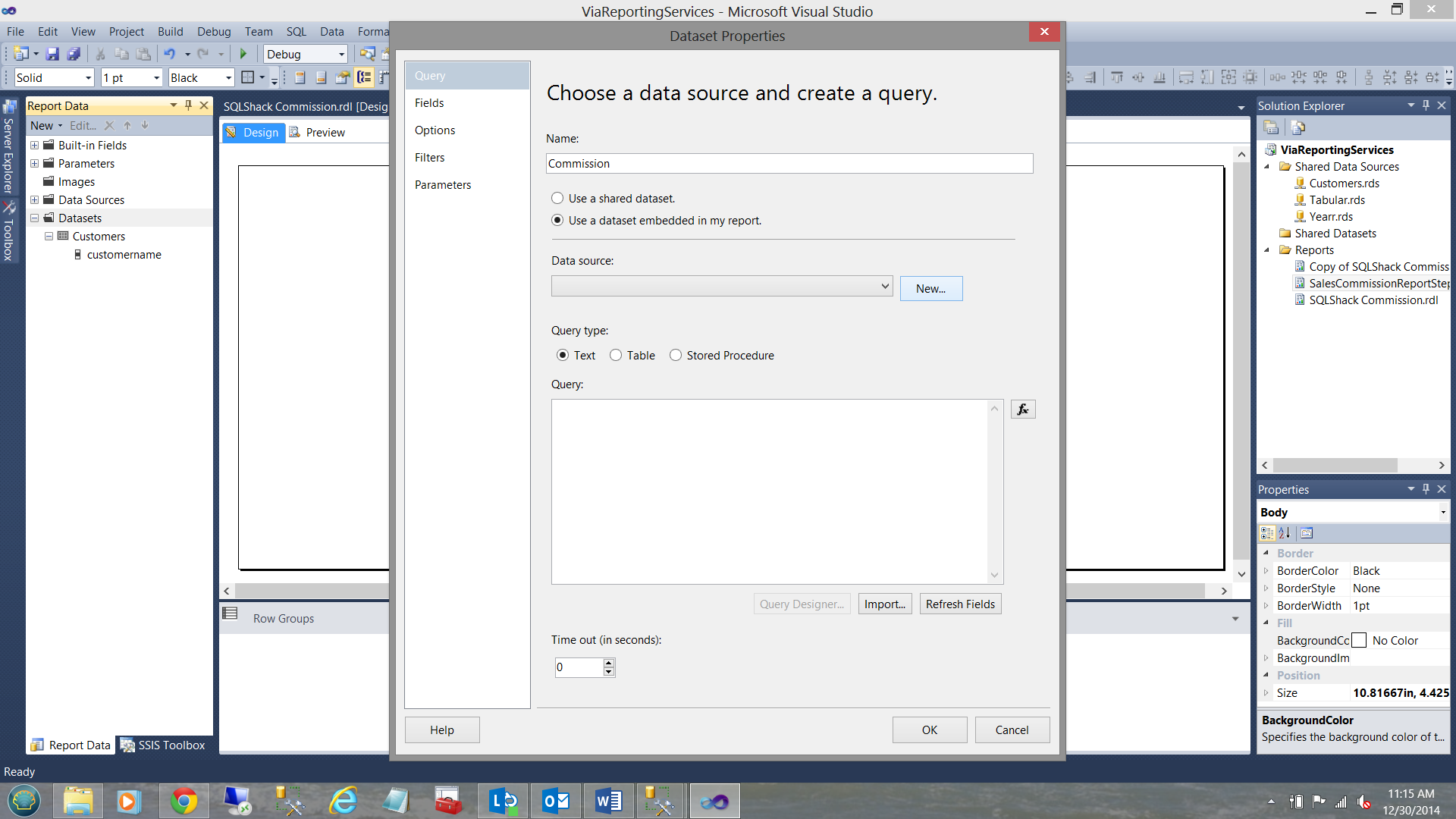Open Microsoft Word from the taskbar
This screenshot has height=819, width=1456.
point(608,801)
